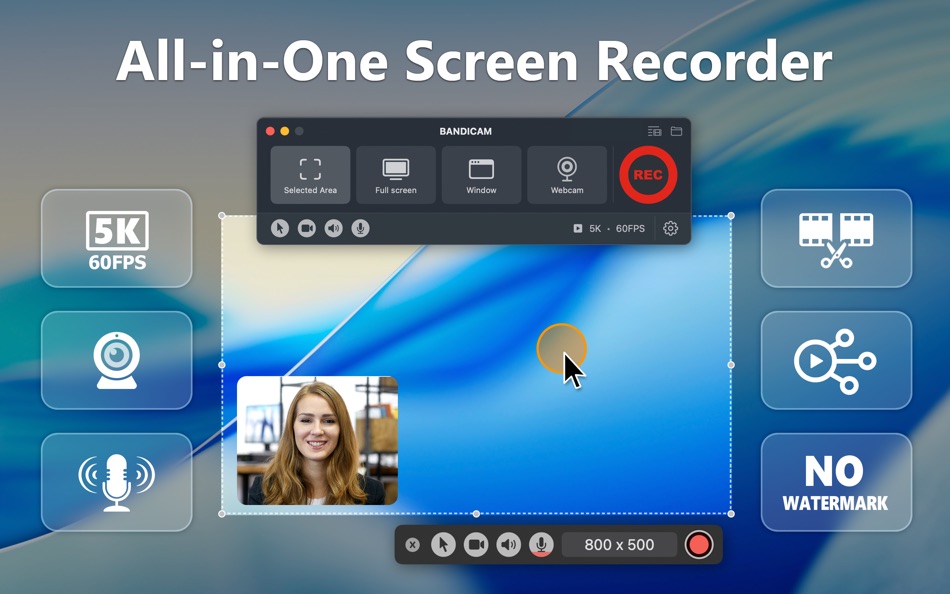Mute system sound in the floating bar
Viewport: 950px width, 594px height.
pyautogui.click(x=508, y=545)
